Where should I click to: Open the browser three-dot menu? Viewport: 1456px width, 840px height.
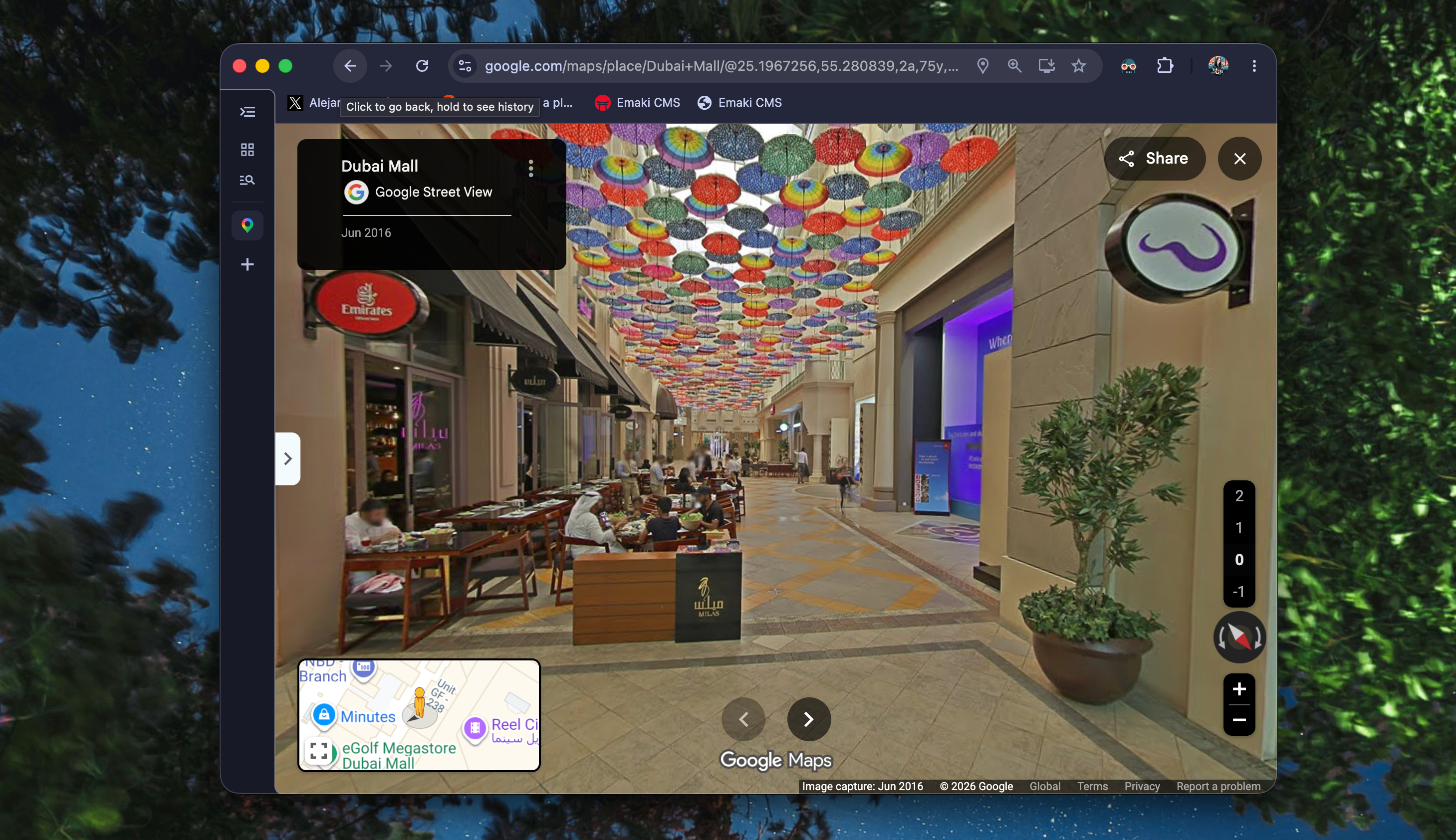1254,66
